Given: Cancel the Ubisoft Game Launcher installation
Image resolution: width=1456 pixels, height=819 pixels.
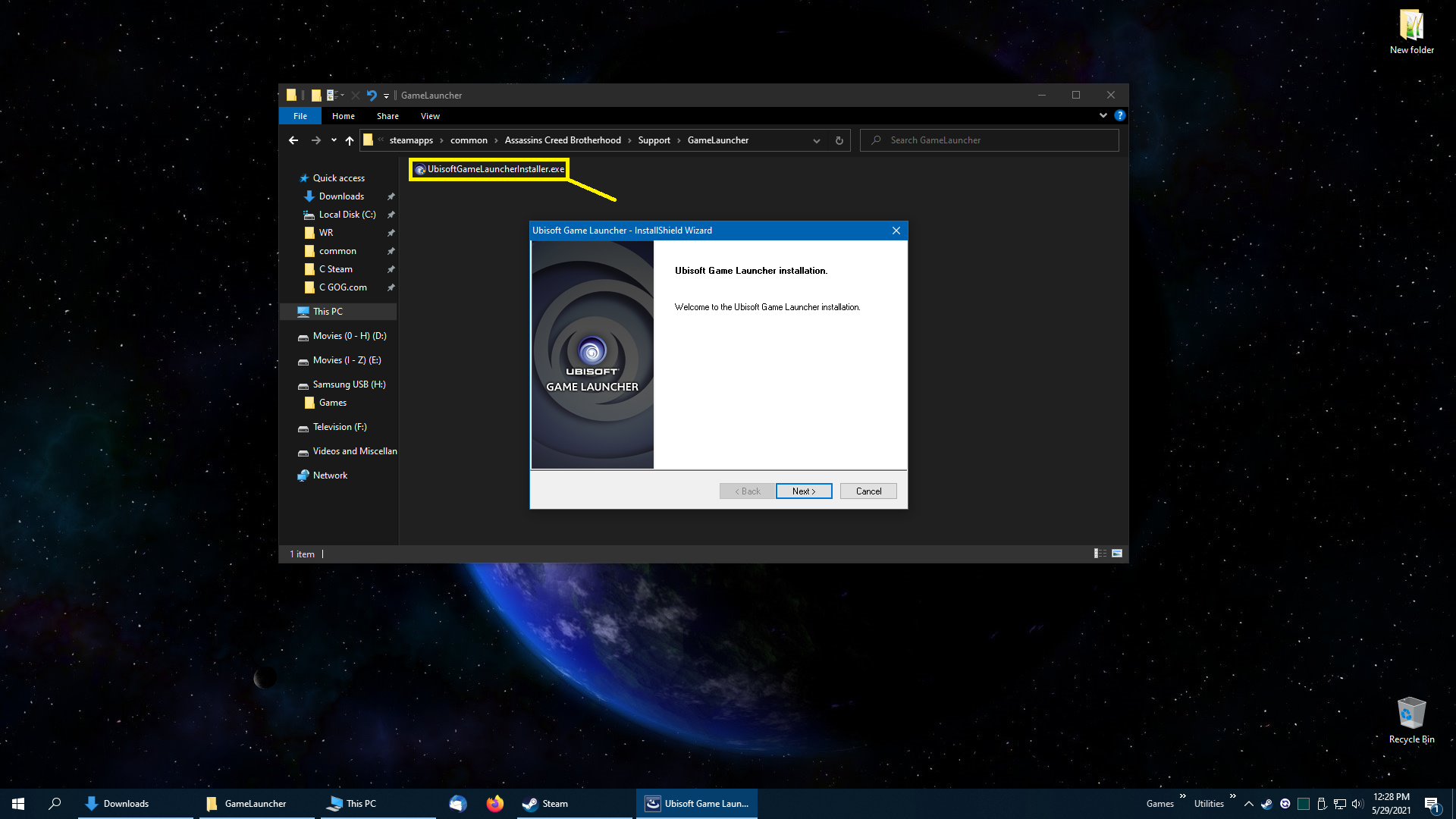Looking at the screenshot, I should 868,491.
